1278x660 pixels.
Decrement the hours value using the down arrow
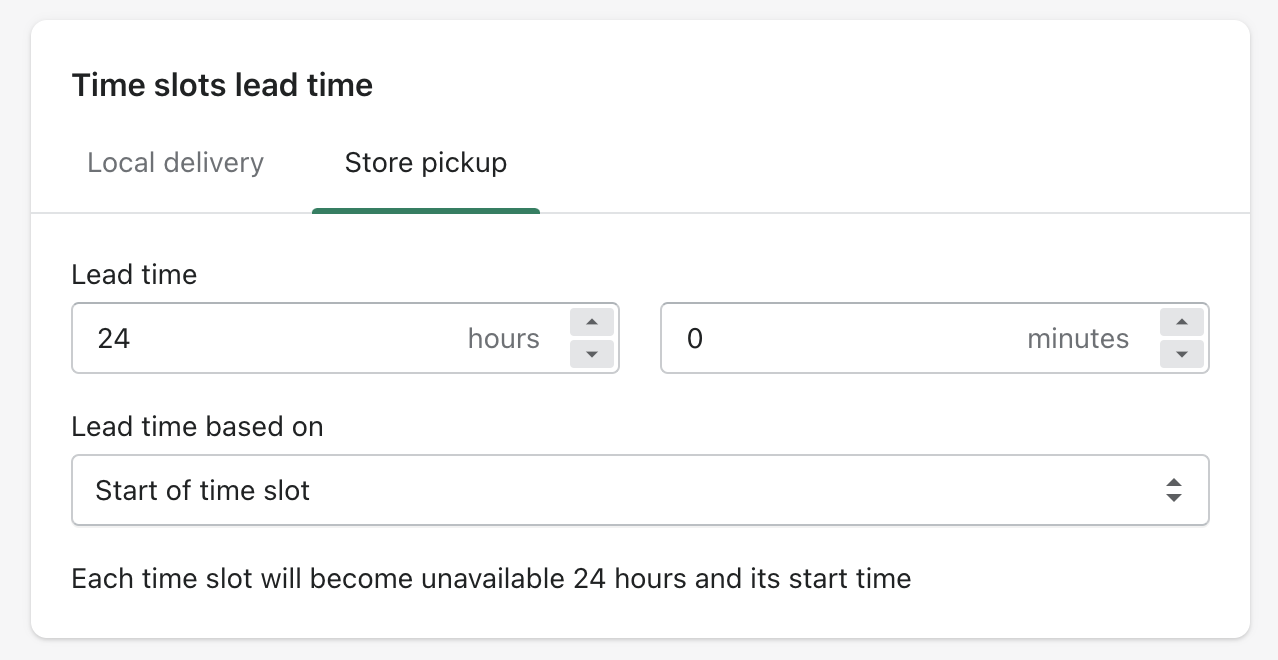(x=591, y=354)
